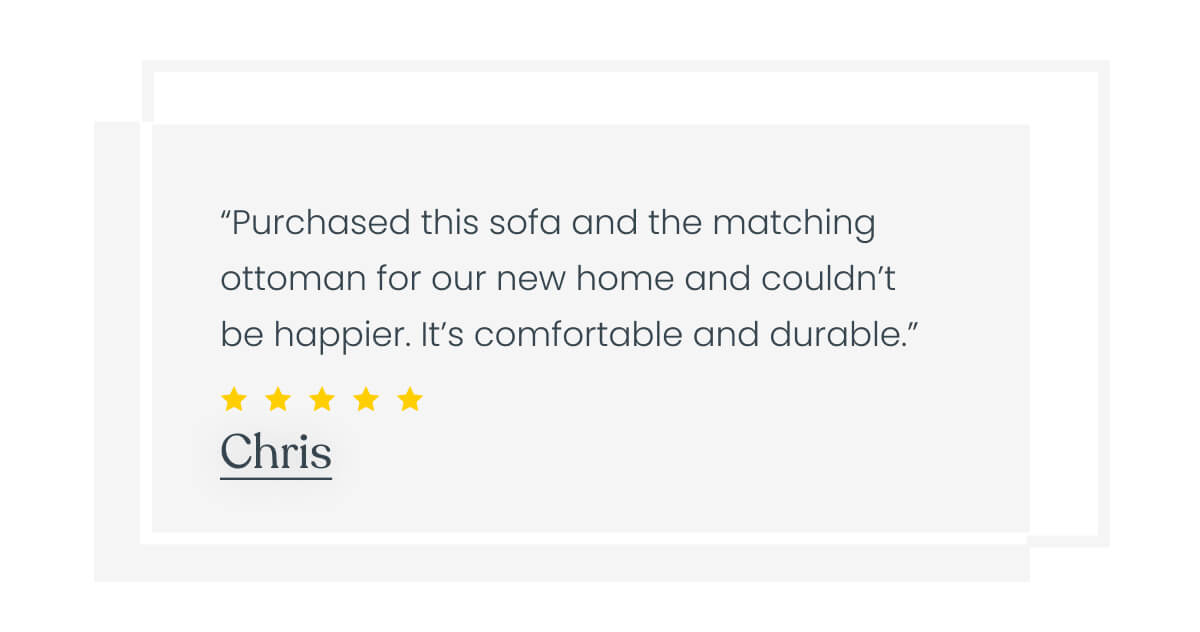Choose the fourth yellow rating star
This screenshot has width=1200, height=632.
tap(366, 400)
